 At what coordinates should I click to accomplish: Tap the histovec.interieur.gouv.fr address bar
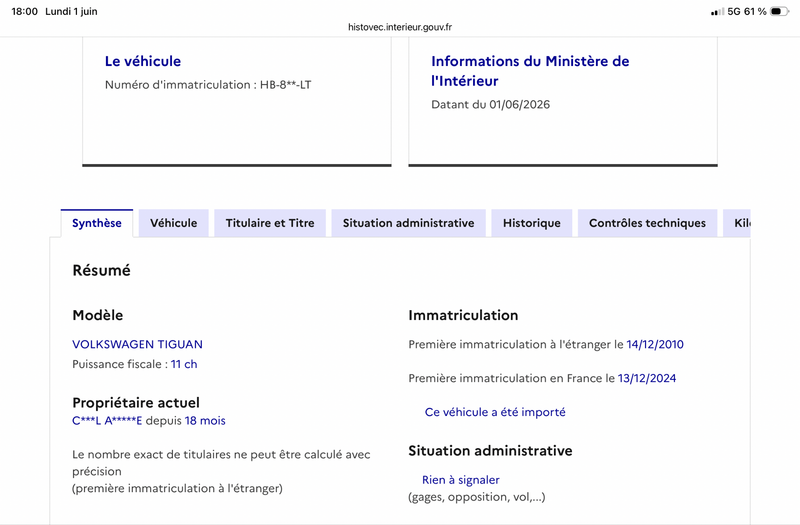pos(400,27)
